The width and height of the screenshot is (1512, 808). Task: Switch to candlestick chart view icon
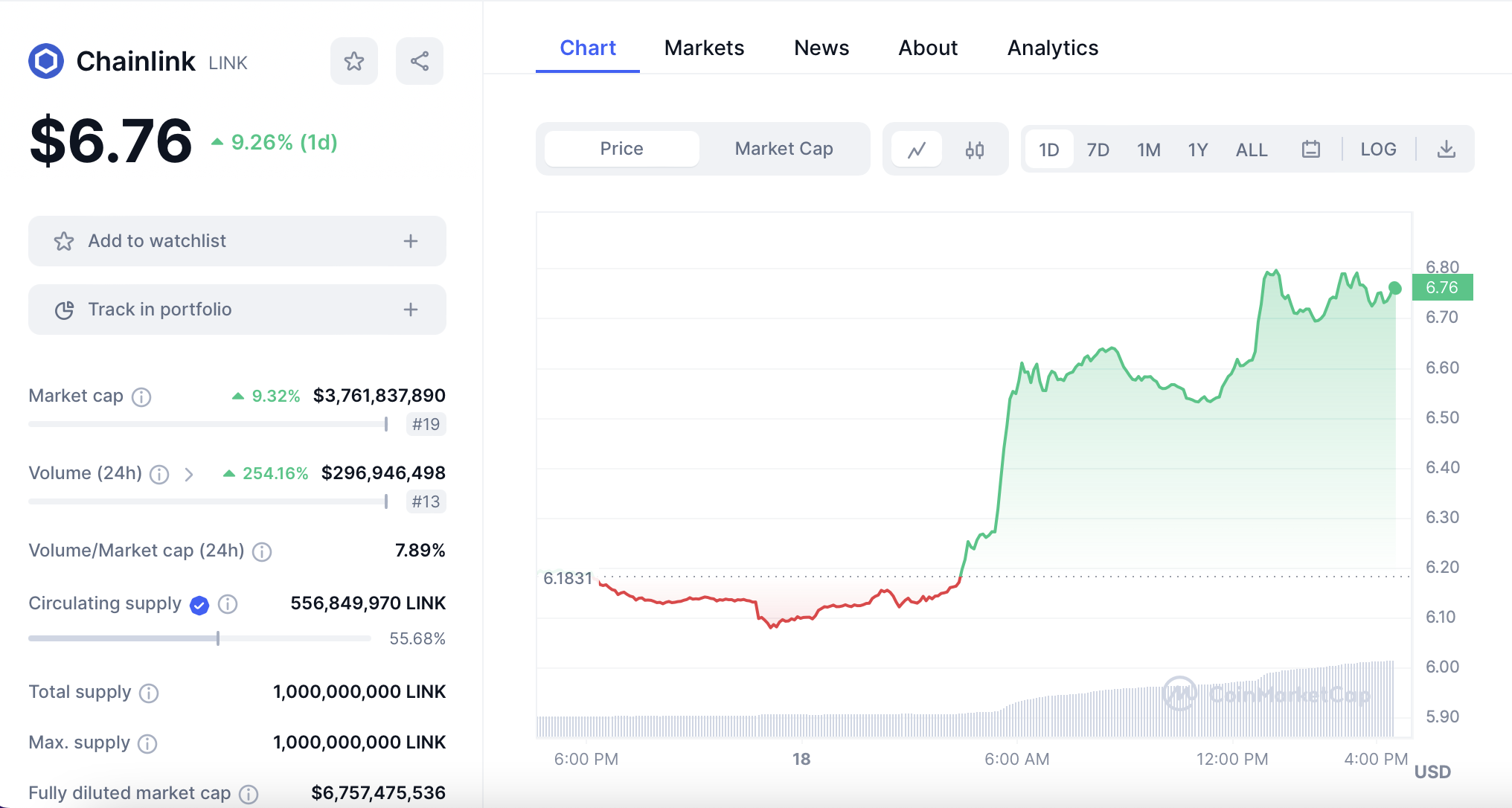(975, 150)
